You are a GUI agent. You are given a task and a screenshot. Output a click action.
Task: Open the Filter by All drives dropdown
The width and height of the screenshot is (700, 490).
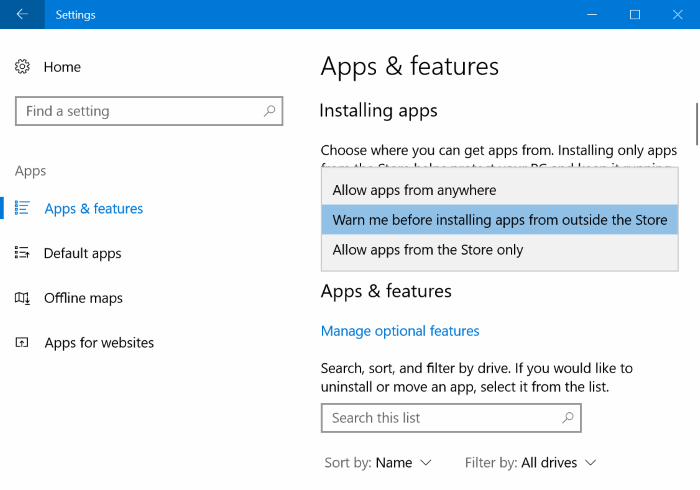click(x=530, y=462)
